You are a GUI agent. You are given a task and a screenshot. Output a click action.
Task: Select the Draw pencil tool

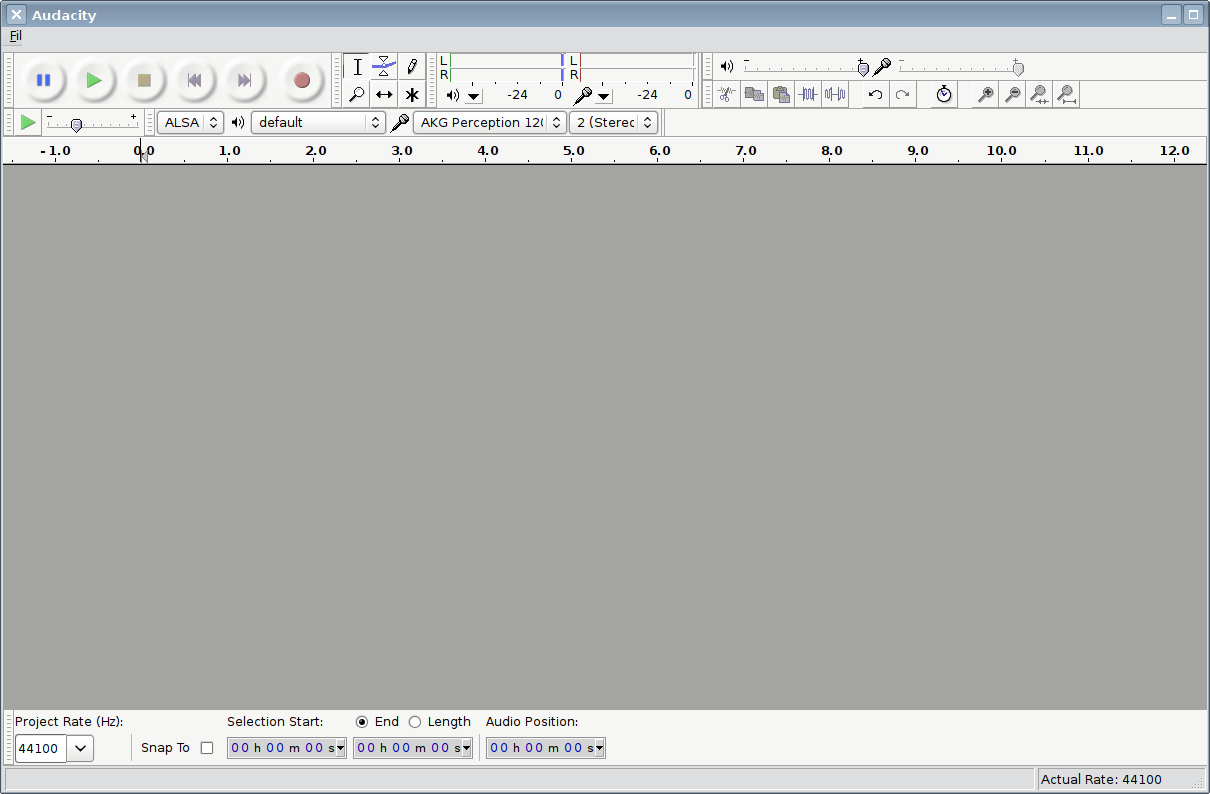tap(411, 67)
